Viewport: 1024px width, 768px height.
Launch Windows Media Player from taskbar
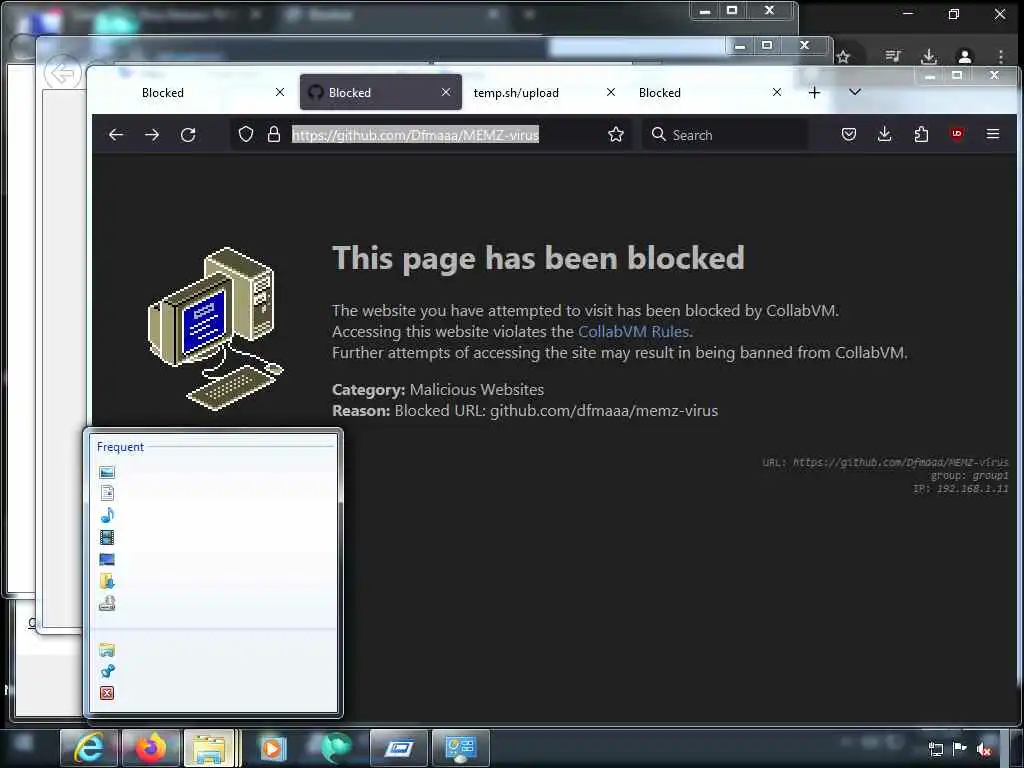pyautogui.click(x=273, y=748)
